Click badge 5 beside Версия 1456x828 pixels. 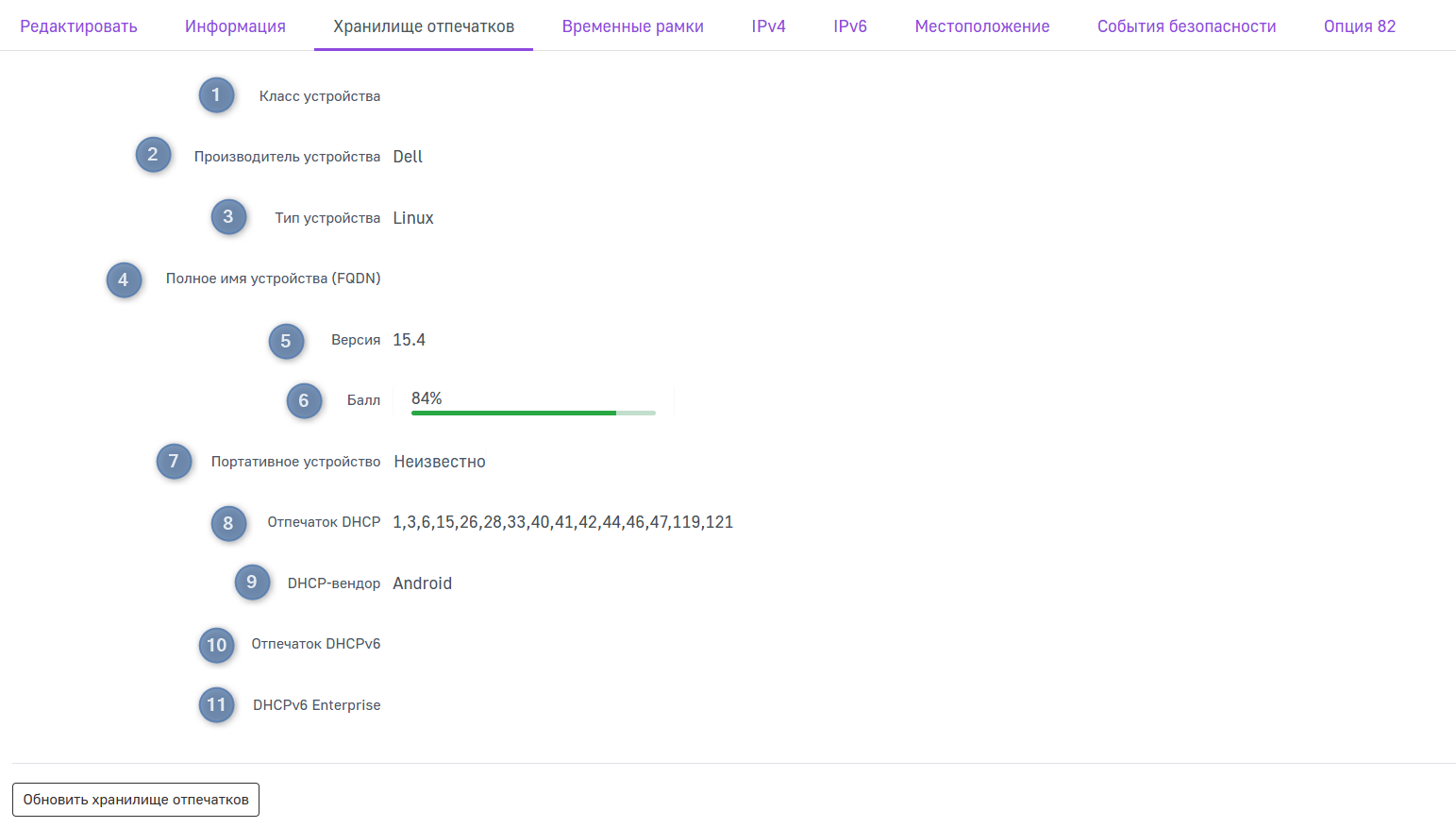(286, 341)
